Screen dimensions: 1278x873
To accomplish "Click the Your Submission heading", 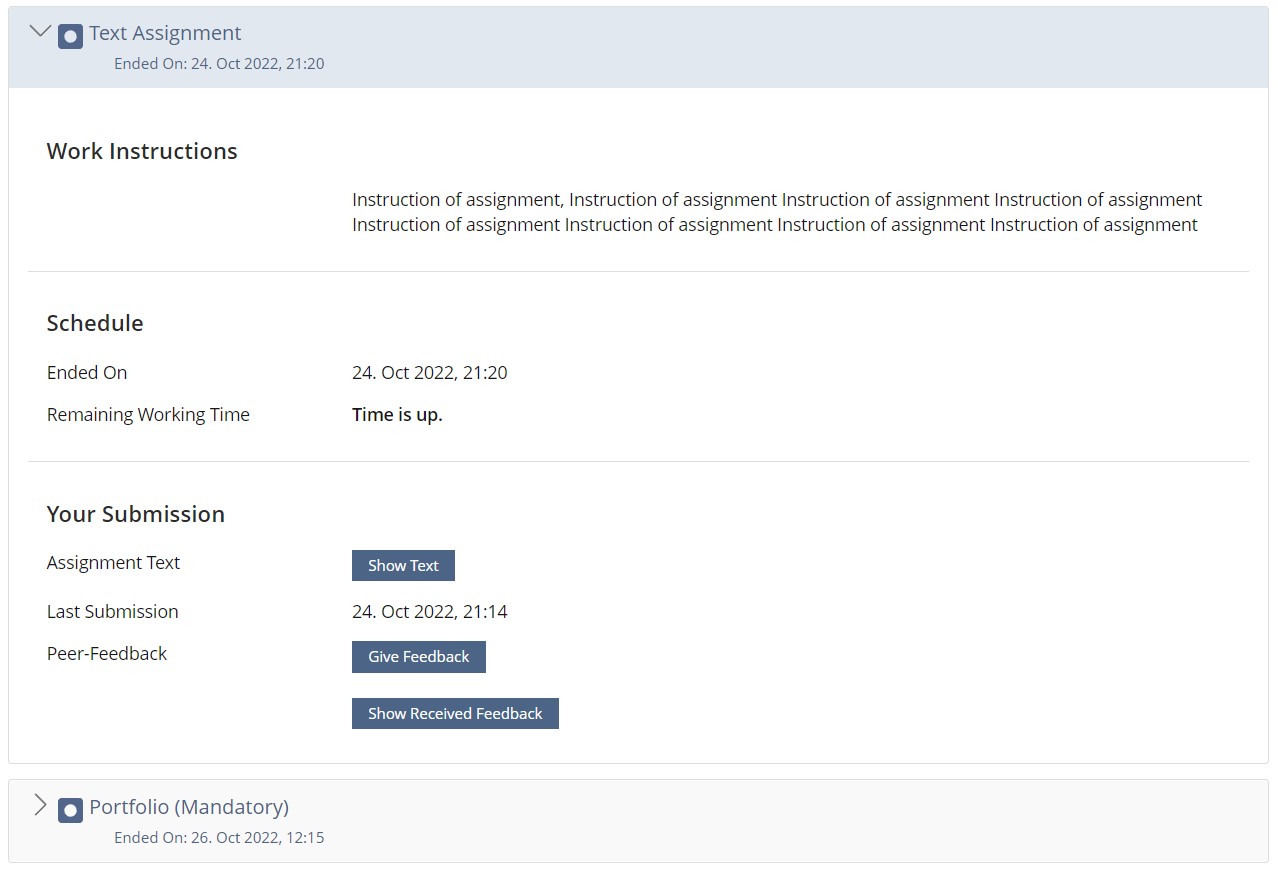I will point(136,514).
